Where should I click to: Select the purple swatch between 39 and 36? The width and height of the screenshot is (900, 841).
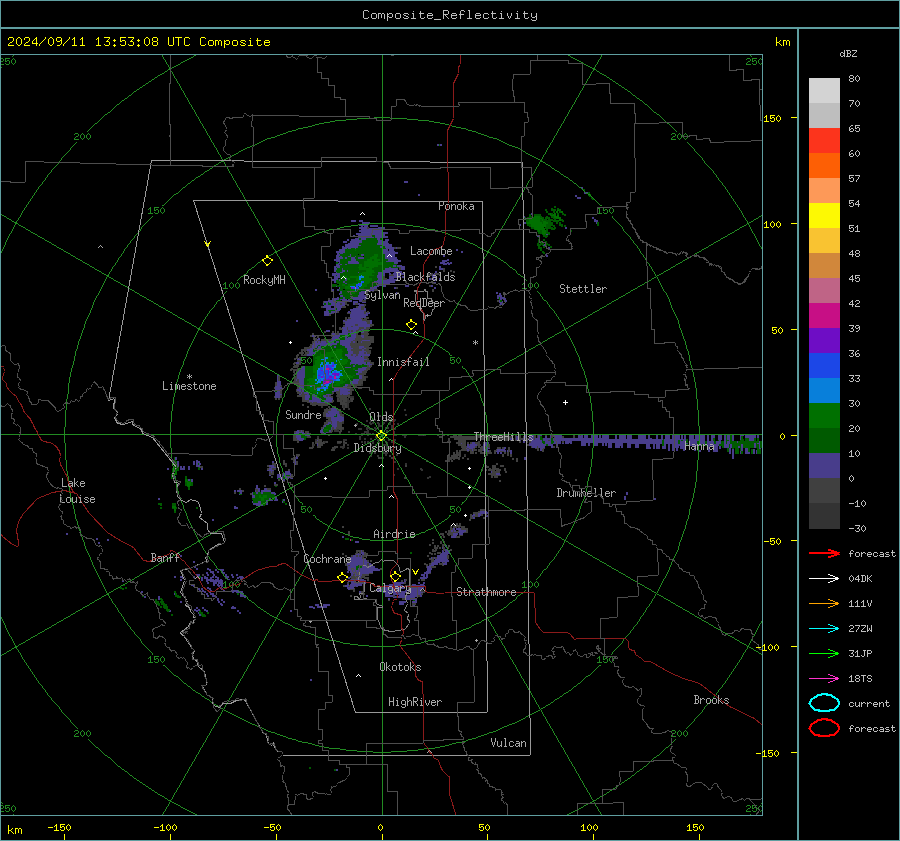[824, 340]
